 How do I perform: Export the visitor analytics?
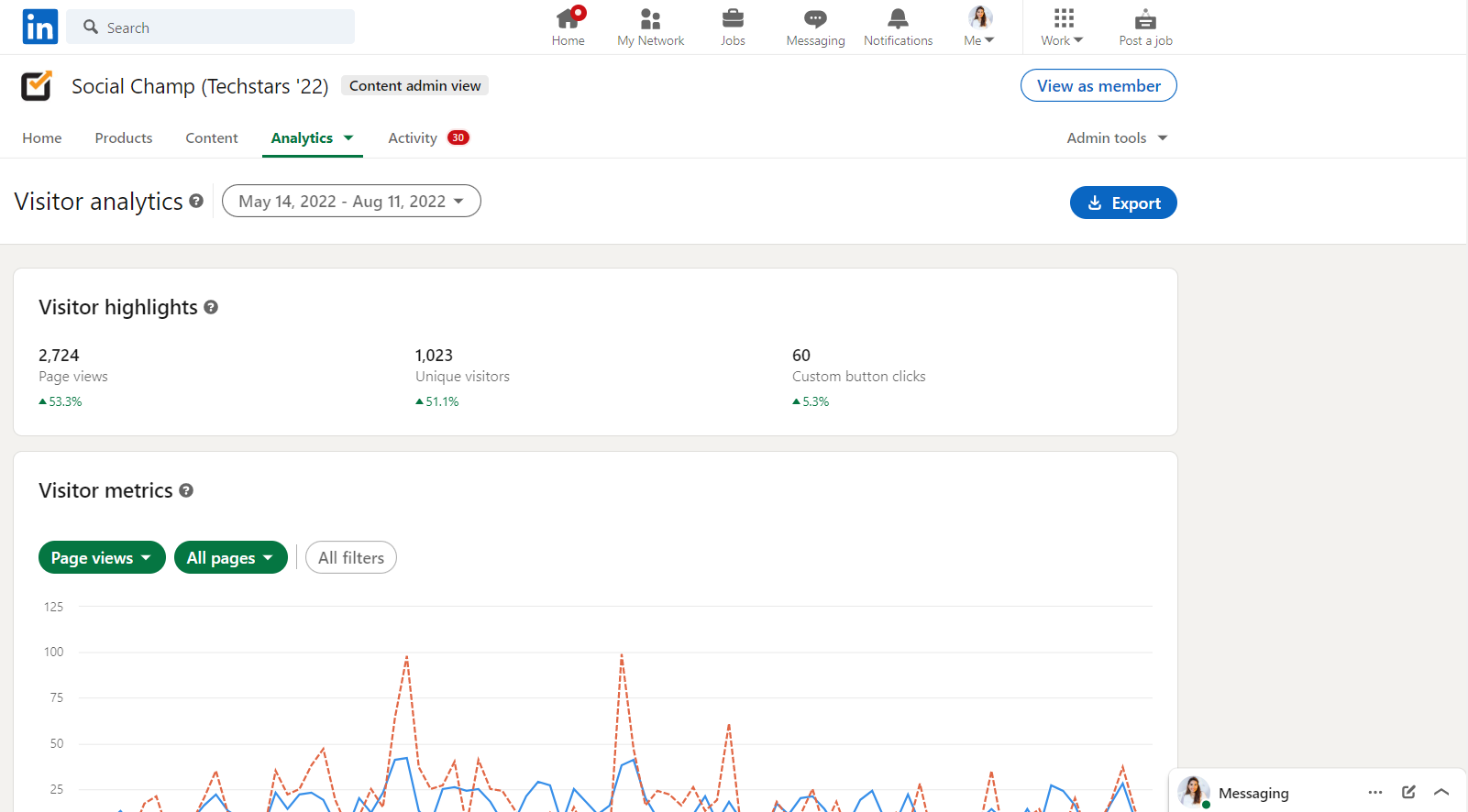click(1123, 203)
